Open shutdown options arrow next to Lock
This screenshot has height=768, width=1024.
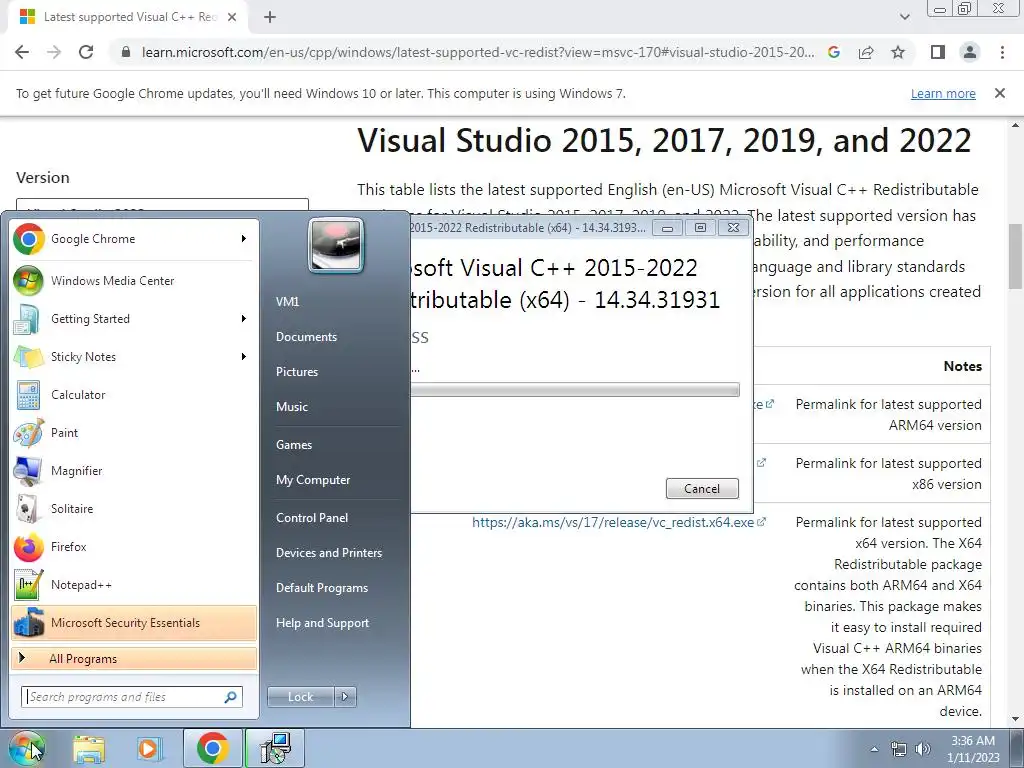(x=345, y=697)
